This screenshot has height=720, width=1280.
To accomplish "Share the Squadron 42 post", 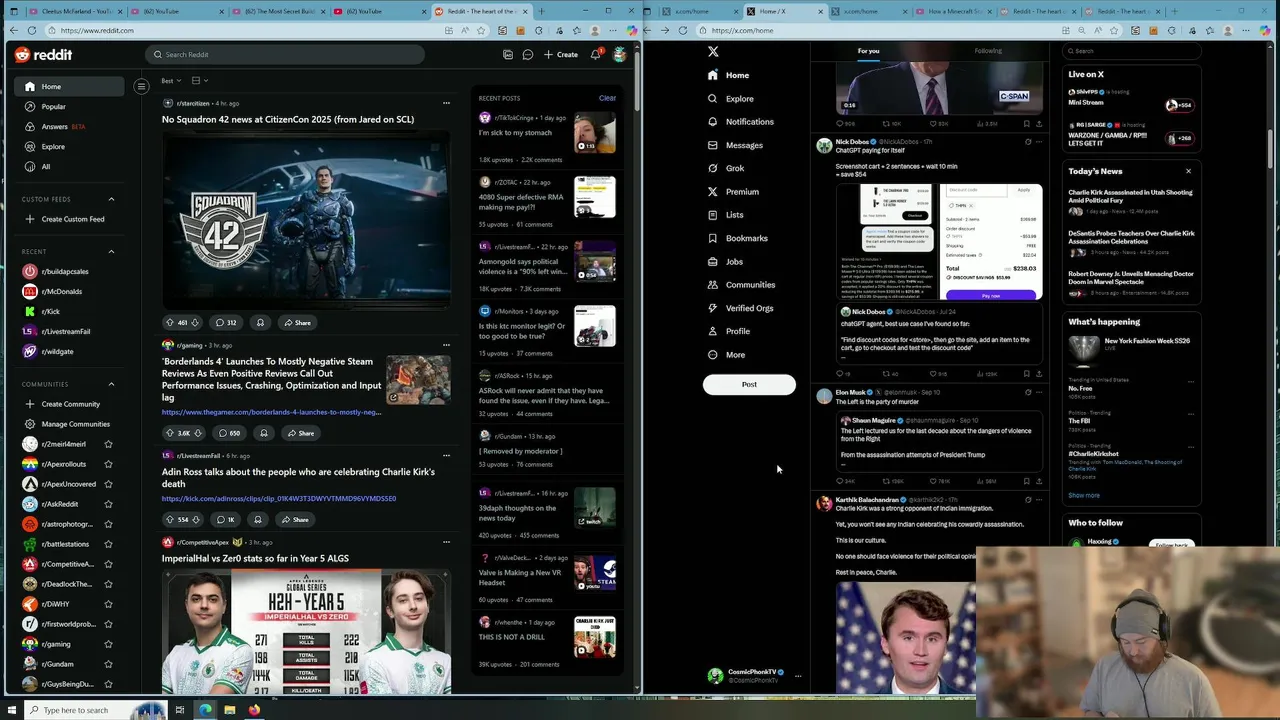I will pyautogui.click(x=296, y=322).
